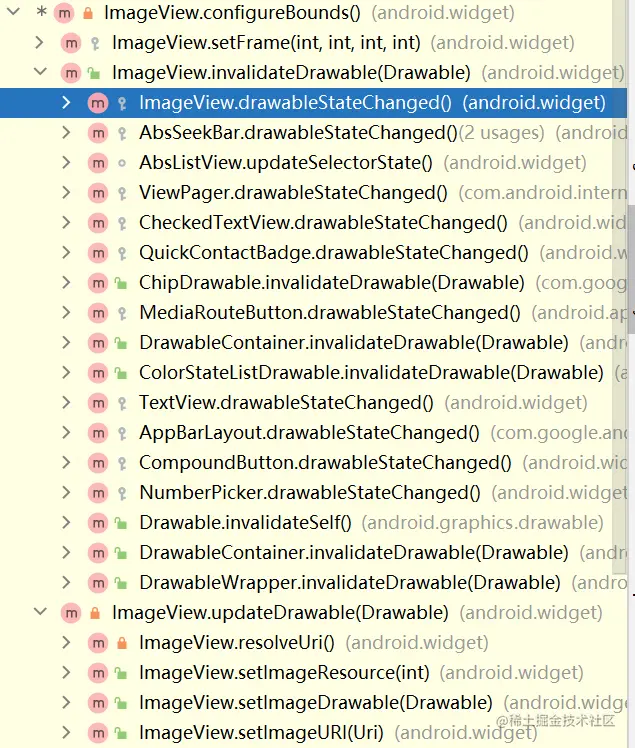The image size is (635, 748).
Task: Expand the CheckedTextView.drawableStateChanged() node
Action: coord(67,223)
